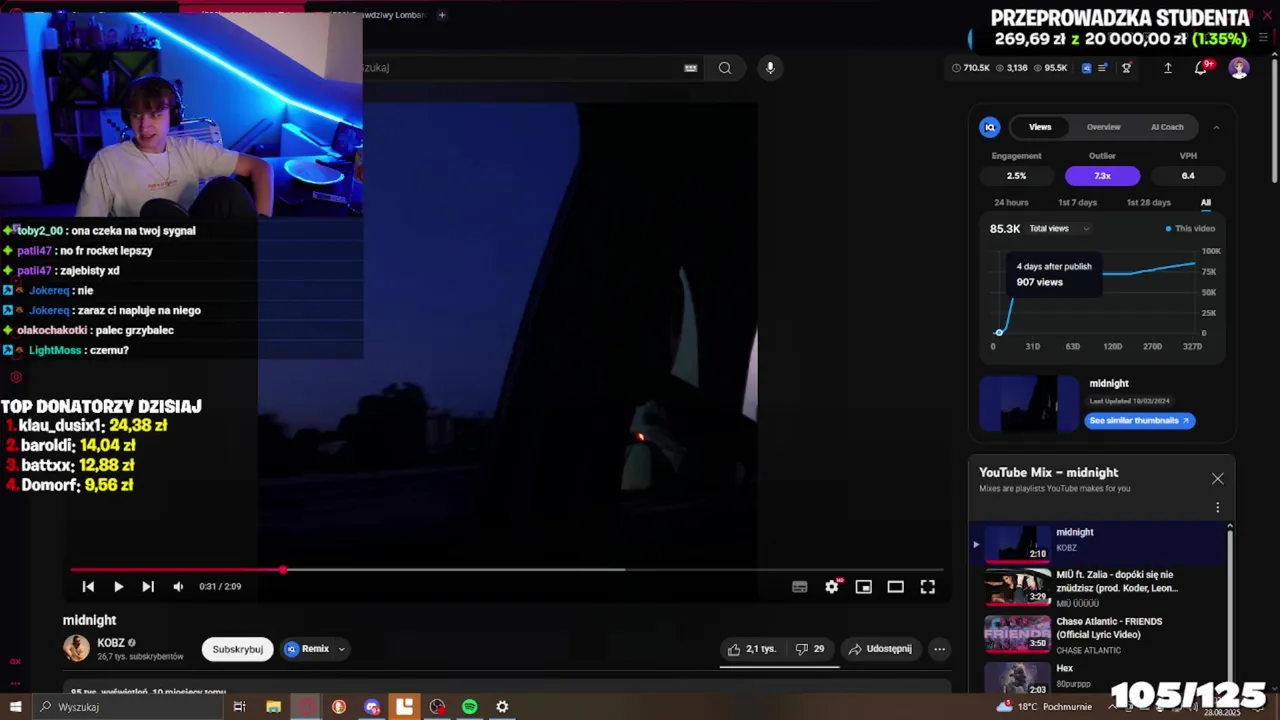
Task: Skip to the previous video
Action: tap(88, 587)
